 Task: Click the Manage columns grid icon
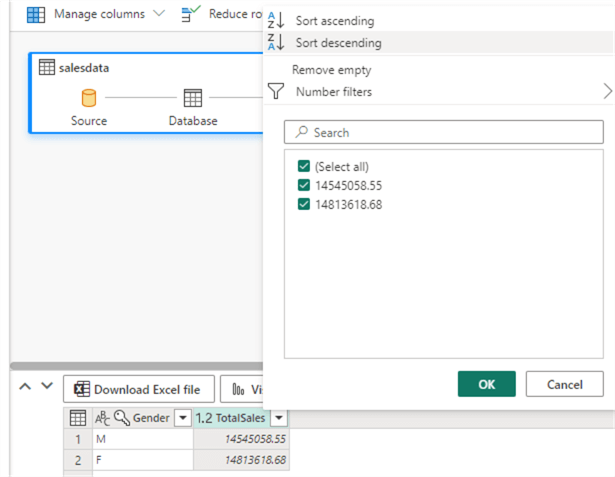click(x=35, y=15)
